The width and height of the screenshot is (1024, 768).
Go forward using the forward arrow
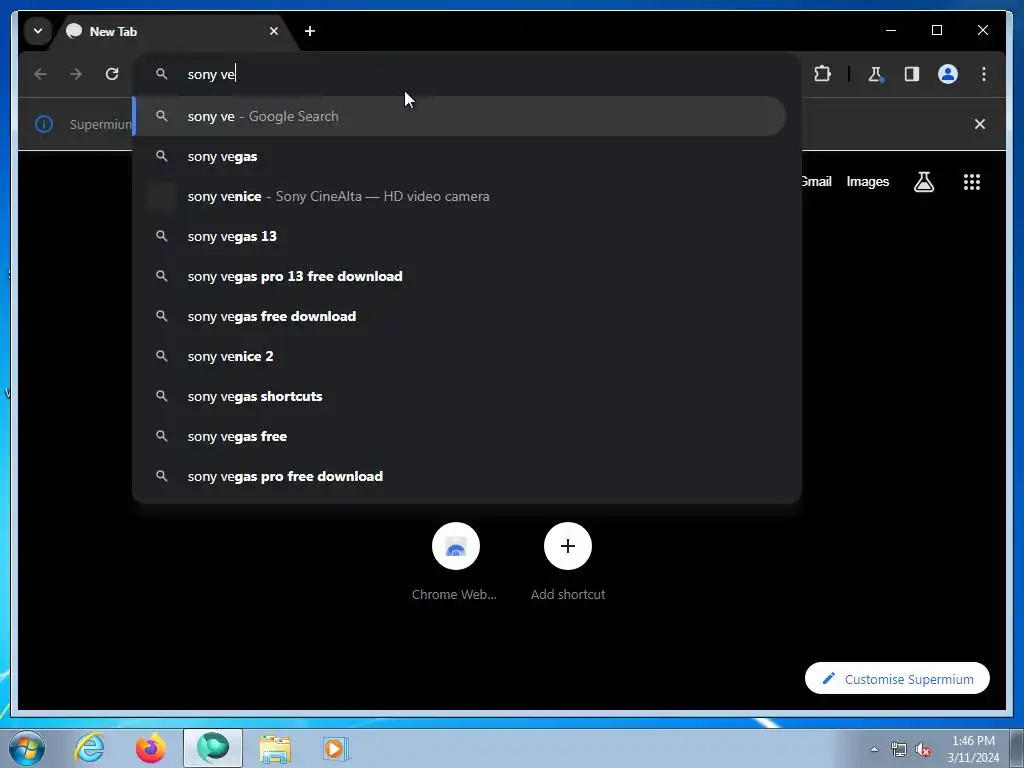click(x=76, y=74)
